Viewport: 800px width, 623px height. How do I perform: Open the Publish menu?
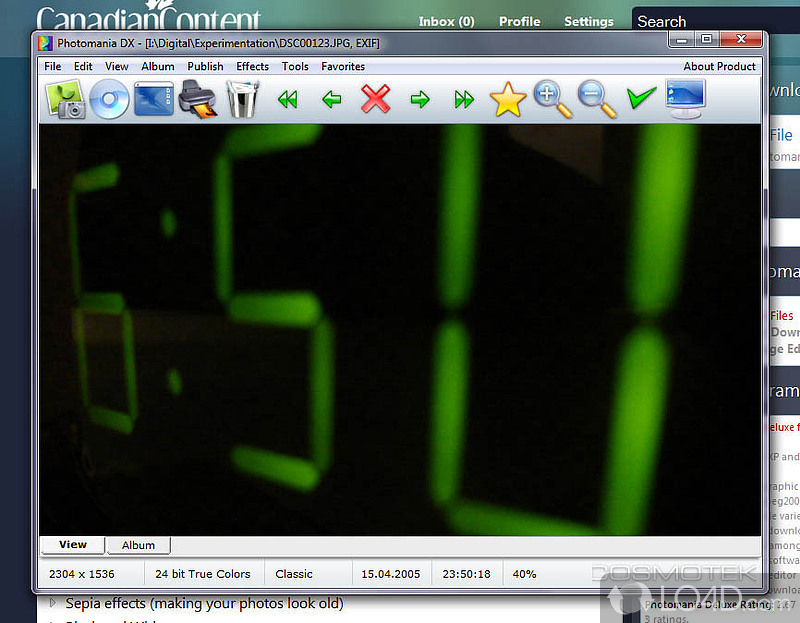[205, 66]
